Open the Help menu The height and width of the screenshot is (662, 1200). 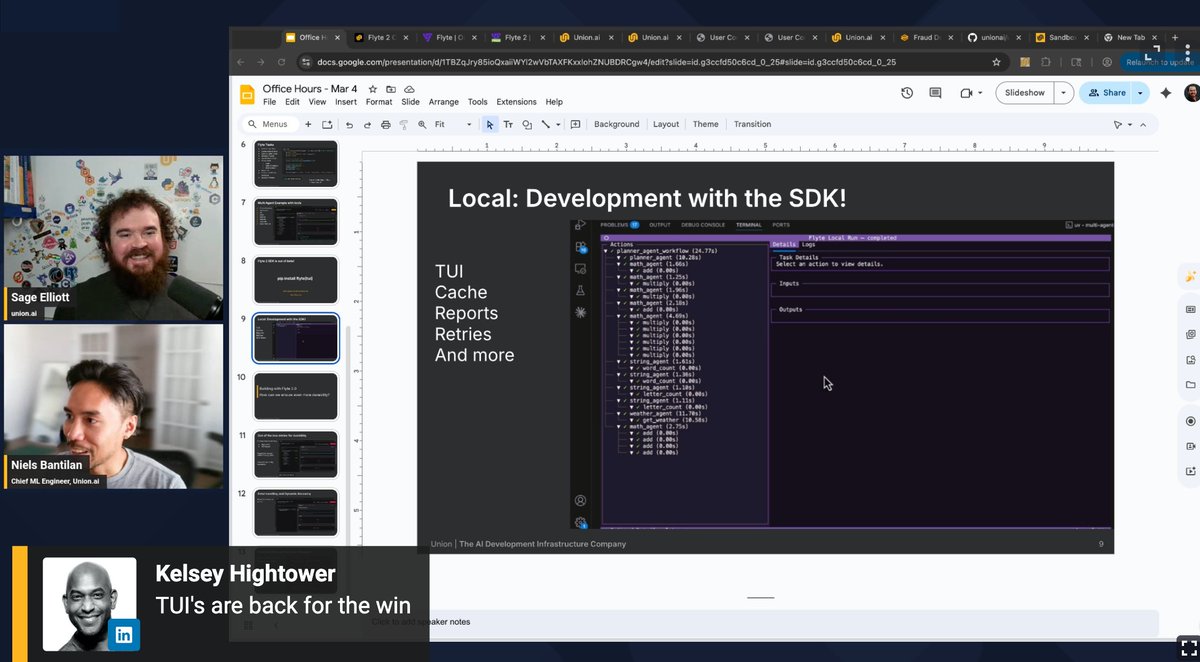(x=554, y=102)
